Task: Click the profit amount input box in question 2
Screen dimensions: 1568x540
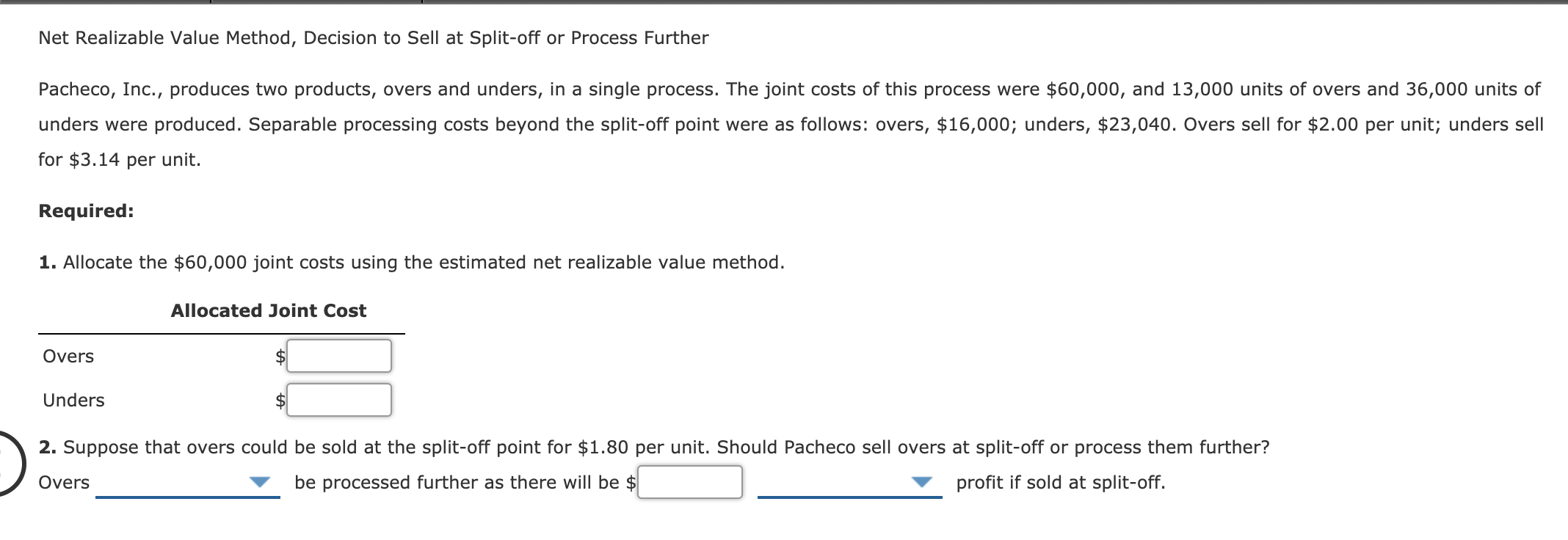Action: coord(690,481)
